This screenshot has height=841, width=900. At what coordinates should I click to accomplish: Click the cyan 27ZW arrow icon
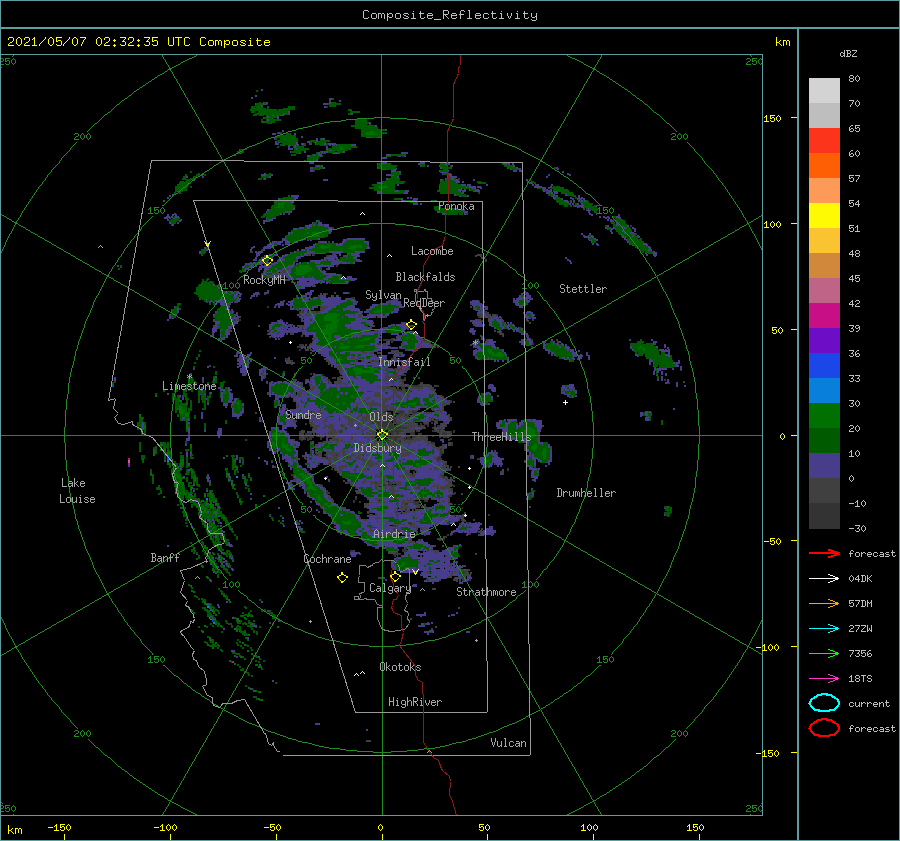click(824, 629)
